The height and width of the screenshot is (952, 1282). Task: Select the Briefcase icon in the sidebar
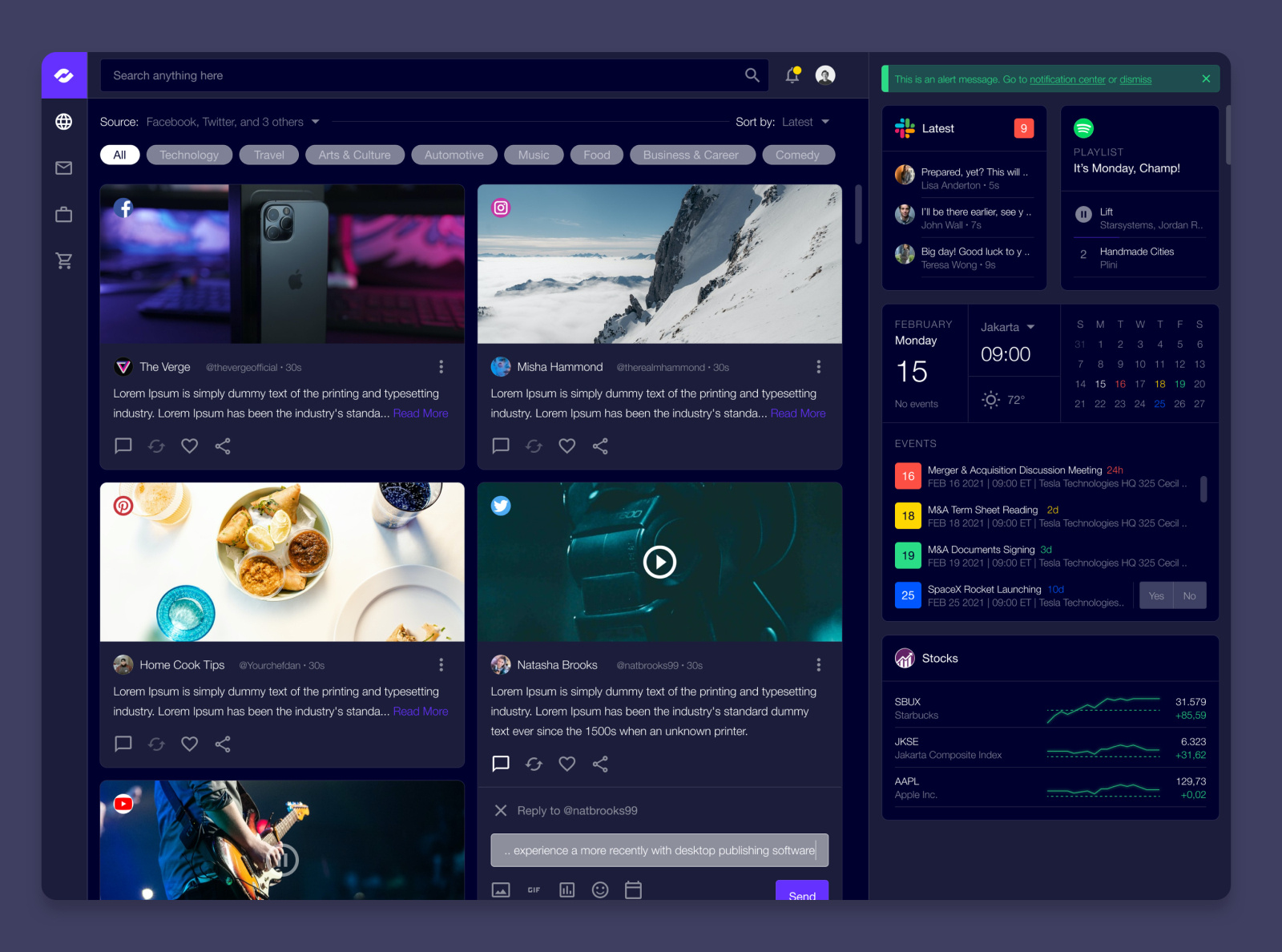coord(63,214)
